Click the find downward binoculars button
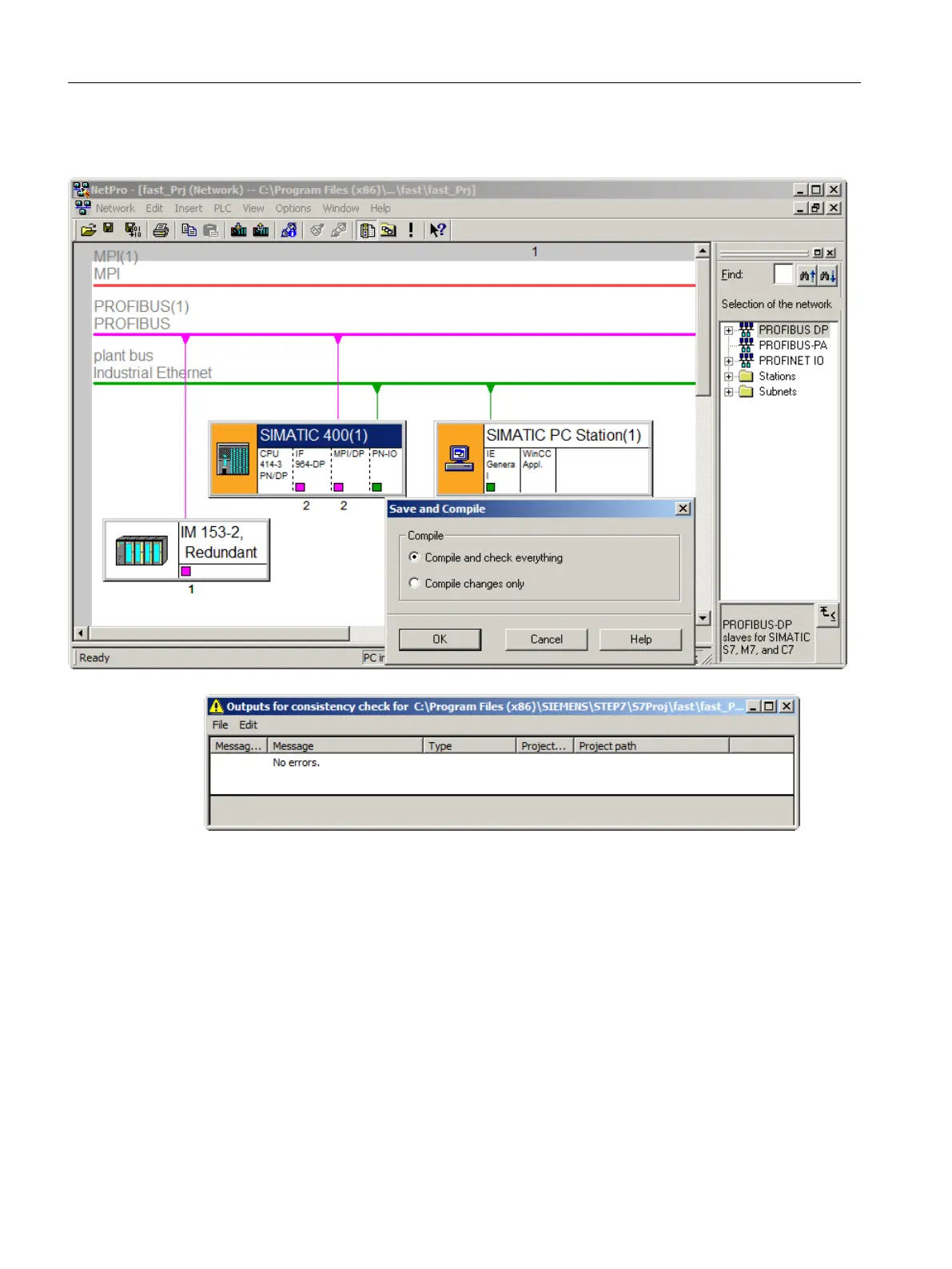 pos(827,276)
